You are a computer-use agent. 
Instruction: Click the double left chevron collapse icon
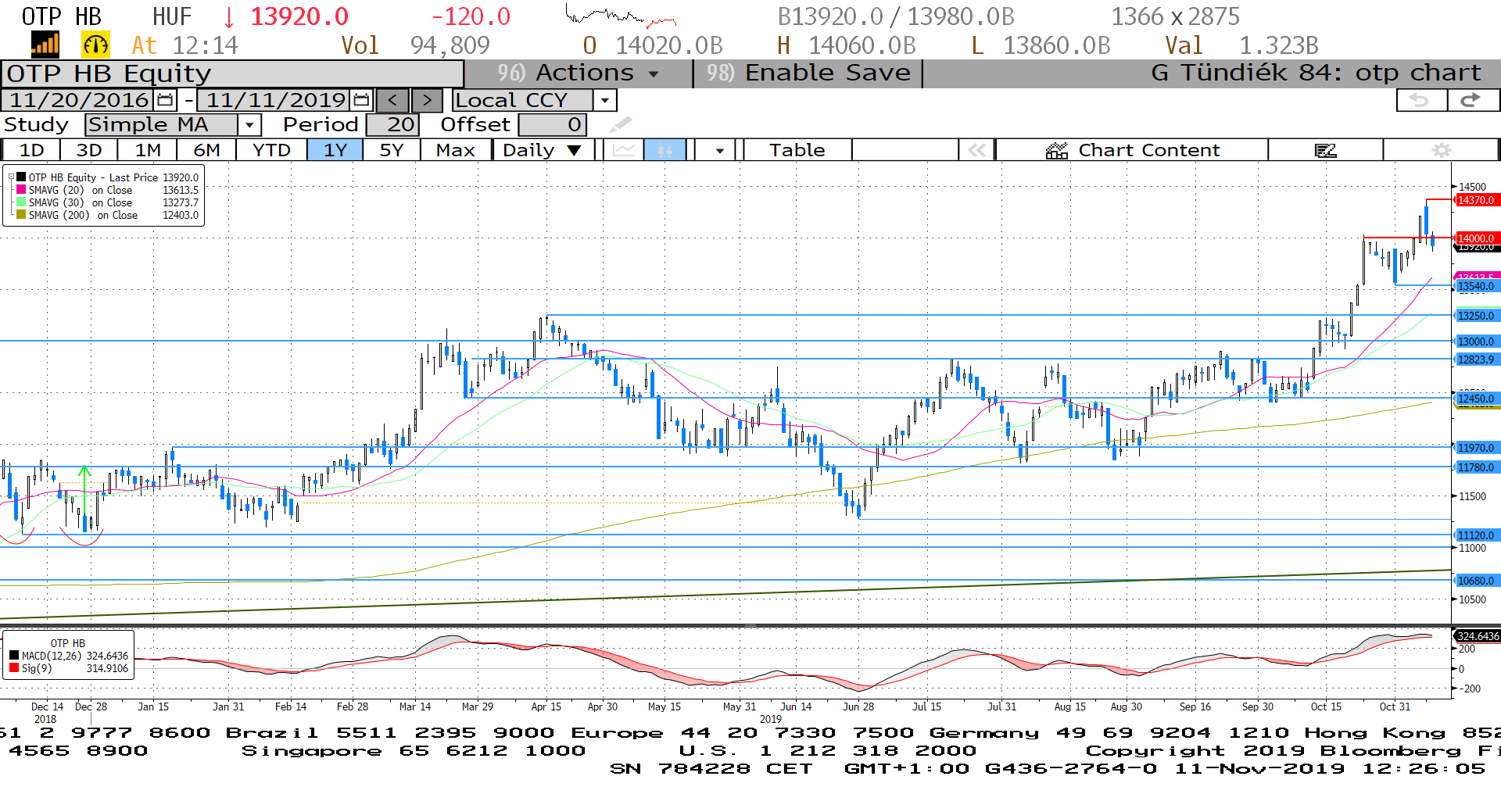click(x=976, y=150)
